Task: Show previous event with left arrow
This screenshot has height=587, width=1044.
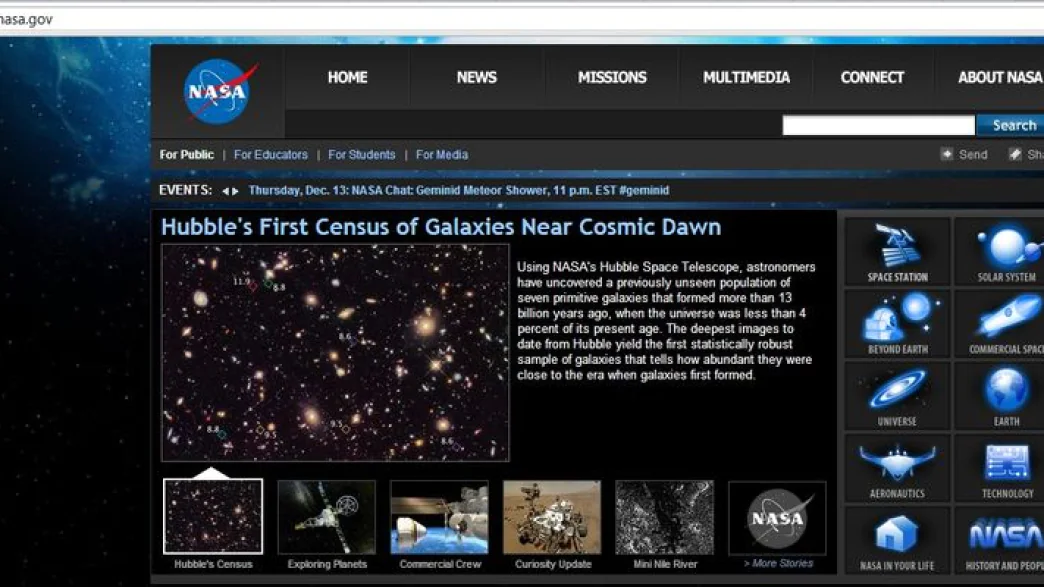Action: (x=226, y=191)
